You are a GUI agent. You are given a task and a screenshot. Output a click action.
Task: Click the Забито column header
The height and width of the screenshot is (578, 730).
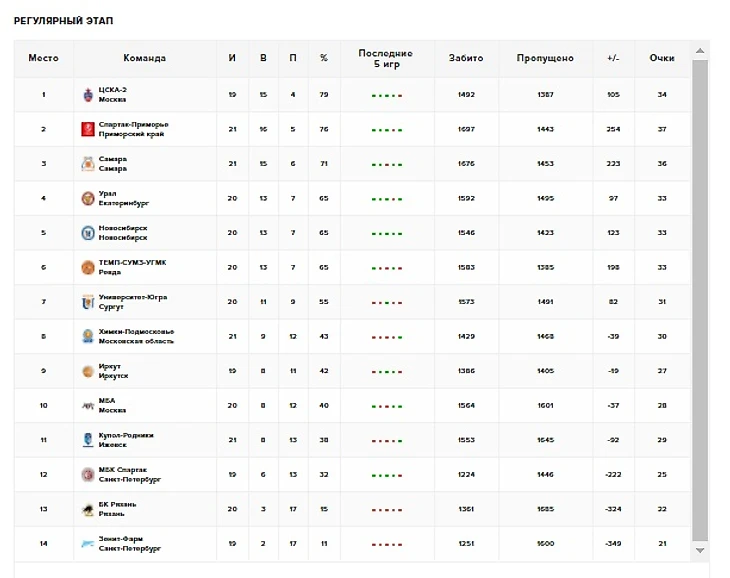tap(465, 58)
